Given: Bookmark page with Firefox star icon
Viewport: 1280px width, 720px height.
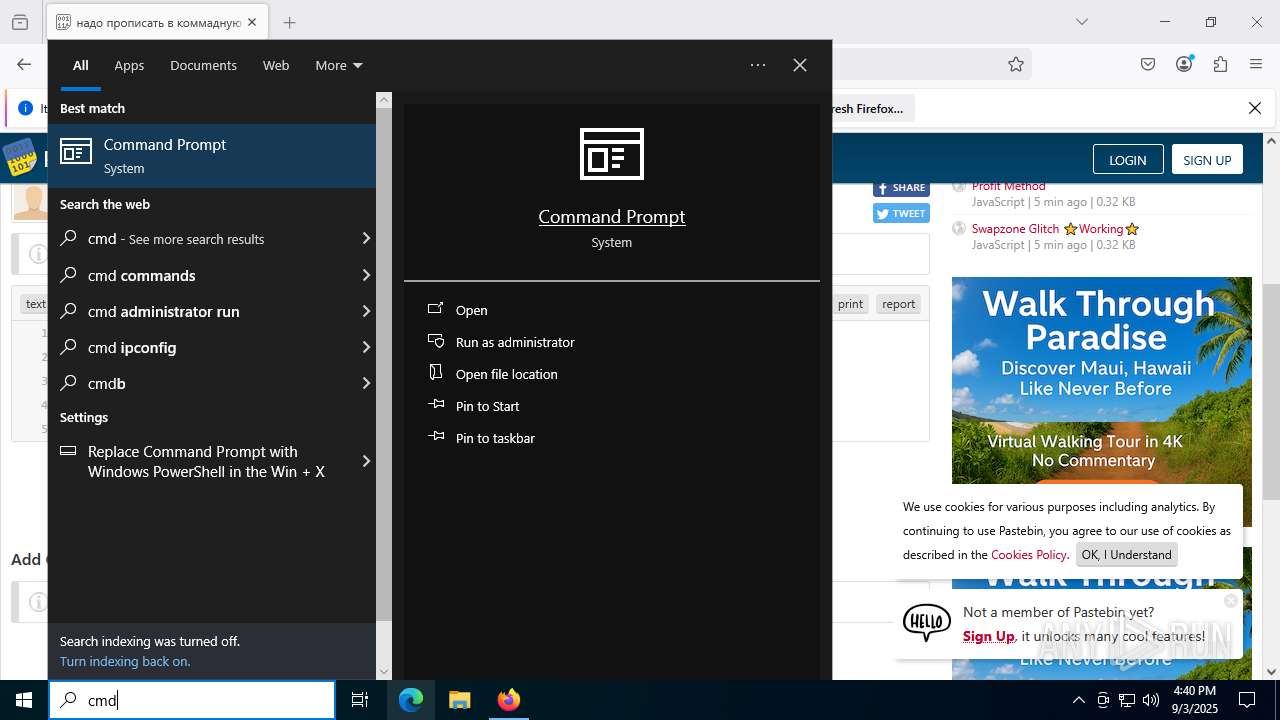Looking at the screenshot, I should click(1016, 64).
